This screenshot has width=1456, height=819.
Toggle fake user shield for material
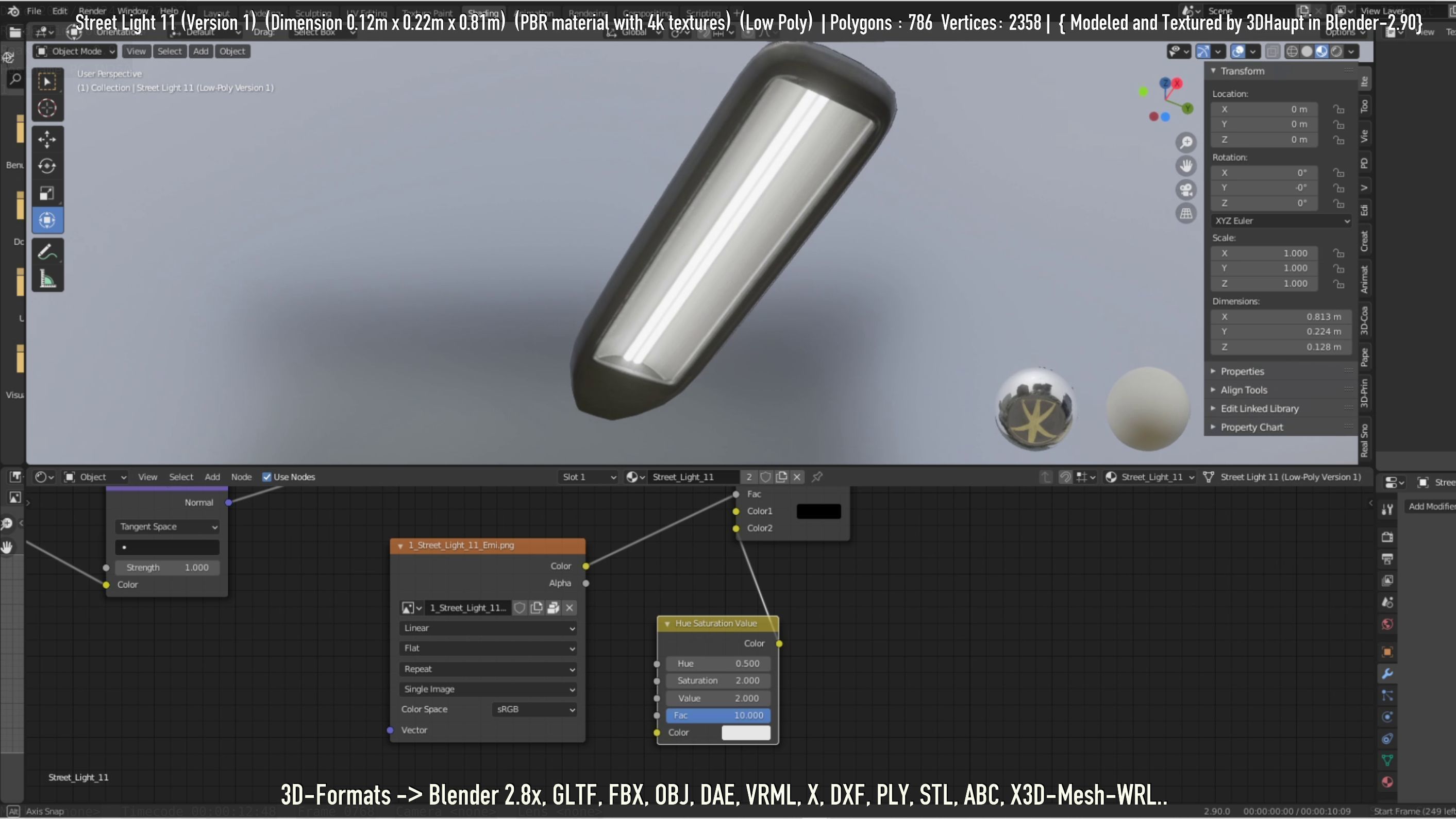[x=765, y=477]
